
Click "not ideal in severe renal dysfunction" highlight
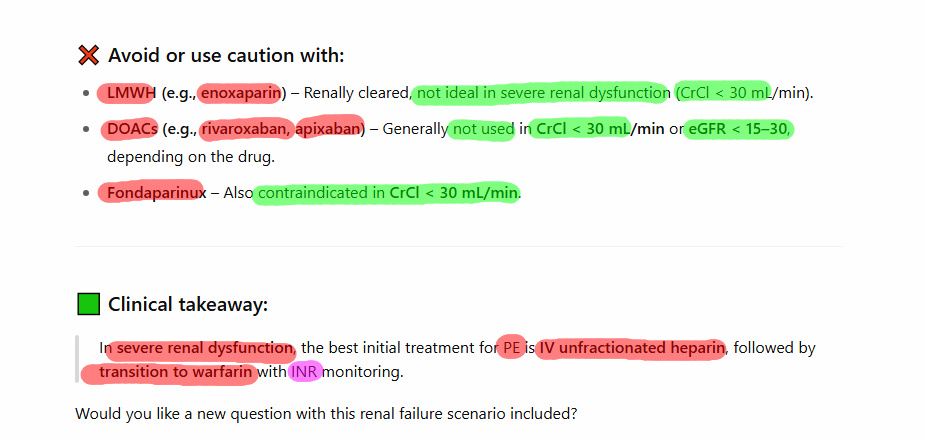[542, 93]
